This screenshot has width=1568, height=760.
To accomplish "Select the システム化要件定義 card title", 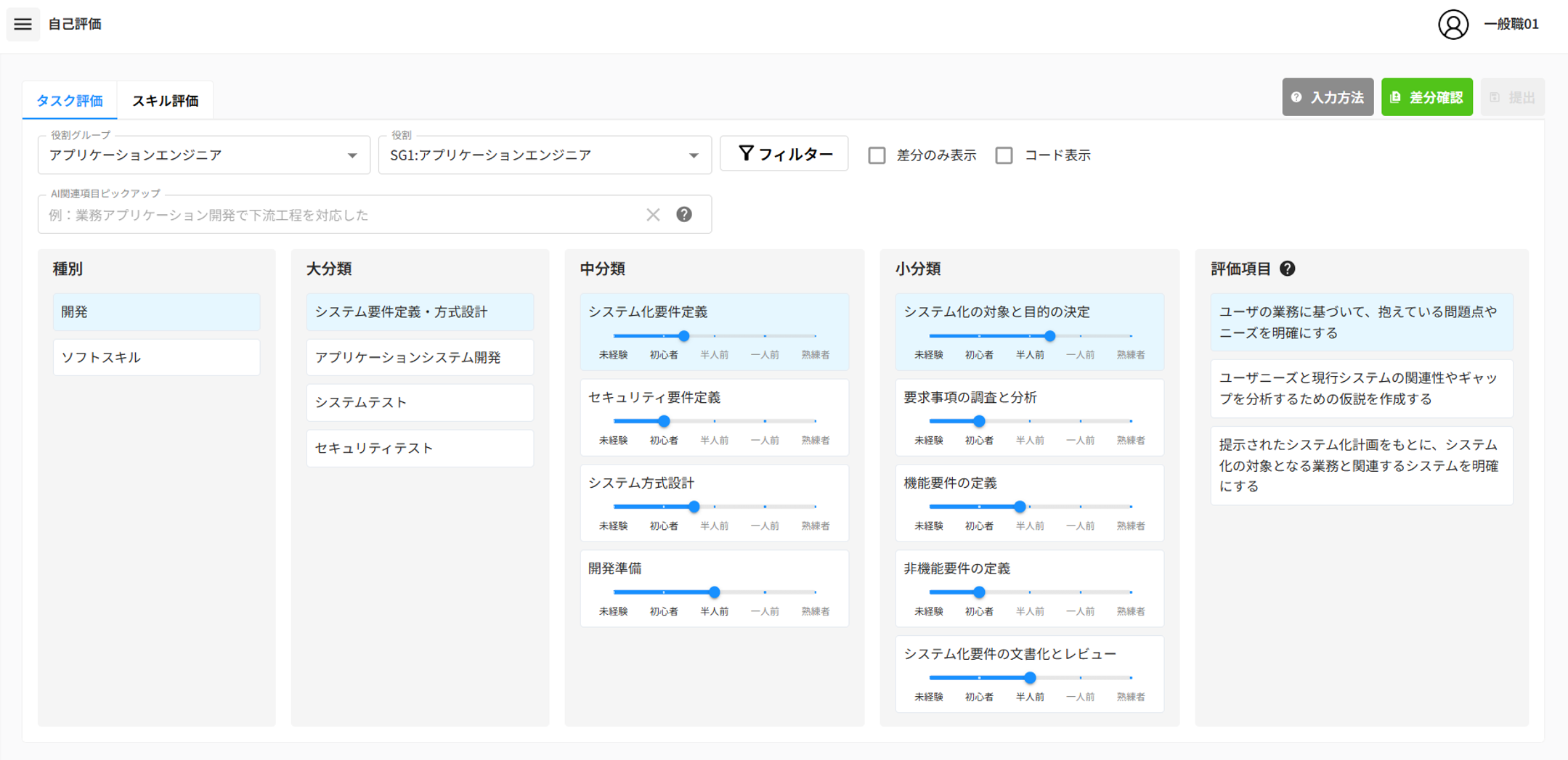I will [x=648, y=312].
